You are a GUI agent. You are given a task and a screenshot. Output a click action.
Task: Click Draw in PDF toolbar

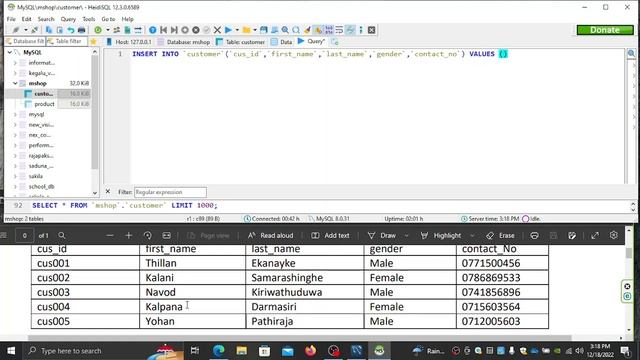382,236
